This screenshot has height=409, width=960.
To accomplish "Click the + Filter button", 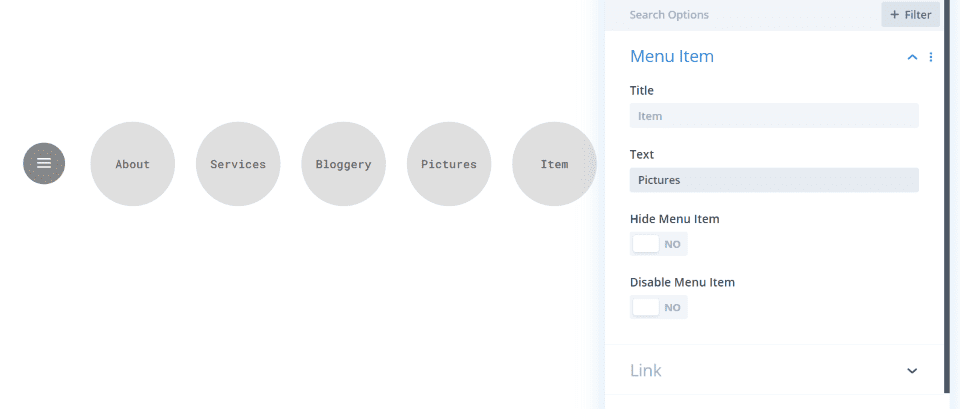I will [x=910, y=15].
